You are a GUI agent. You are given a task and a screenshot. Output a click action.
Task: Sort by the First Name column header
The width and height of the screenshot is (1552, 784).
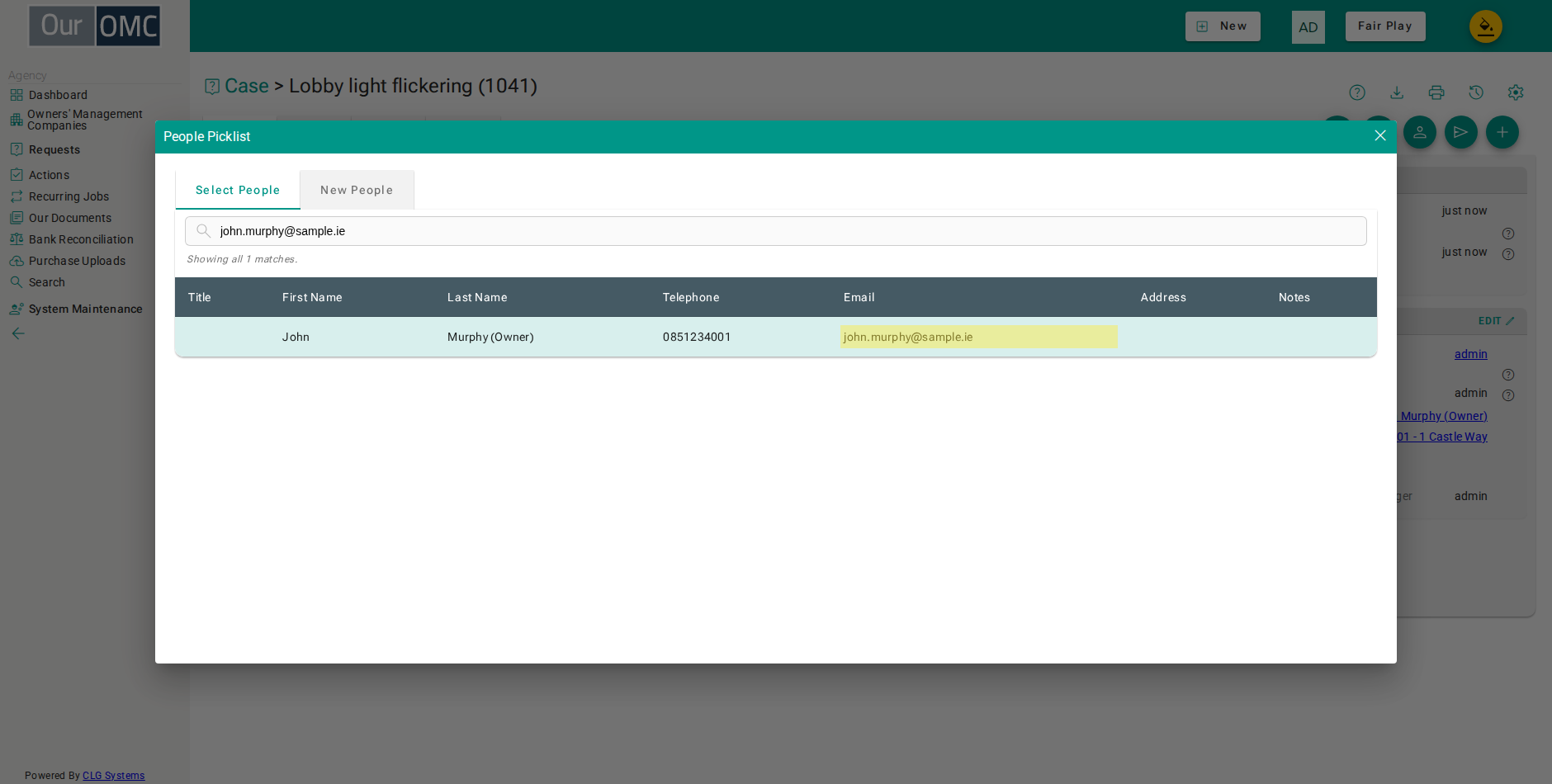[x=312, y=297]
